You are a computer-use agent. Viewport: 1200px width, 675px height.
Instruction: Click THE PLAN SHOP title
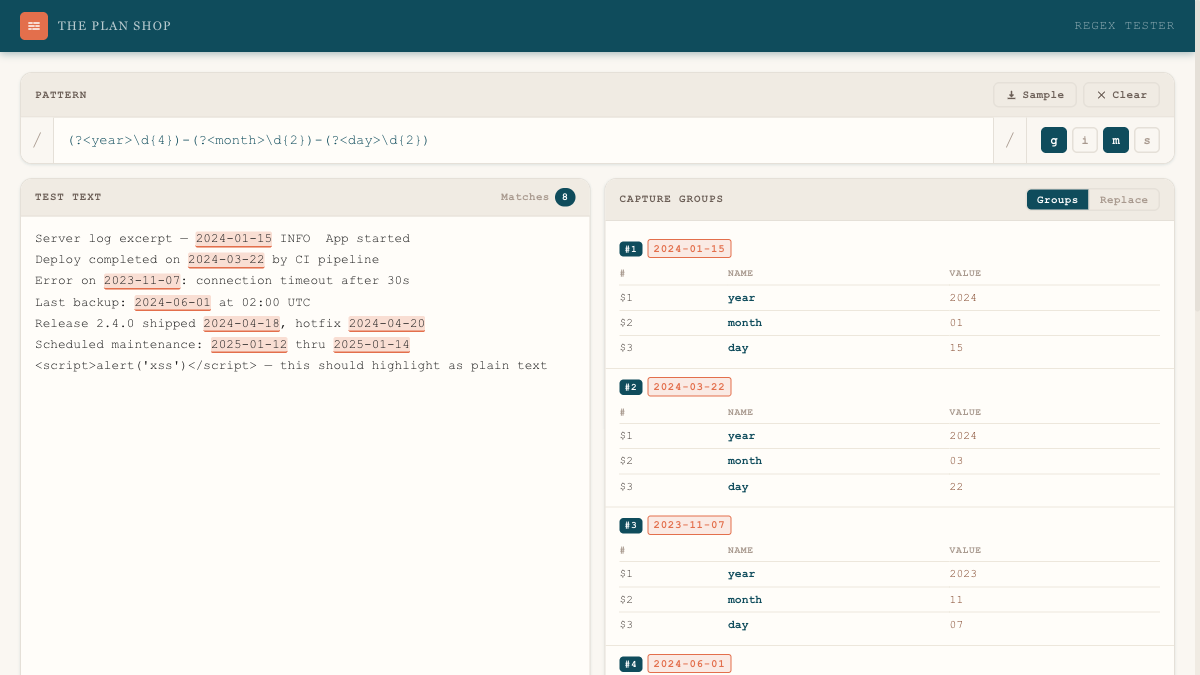pyautogui.click(x=114, y=26)
